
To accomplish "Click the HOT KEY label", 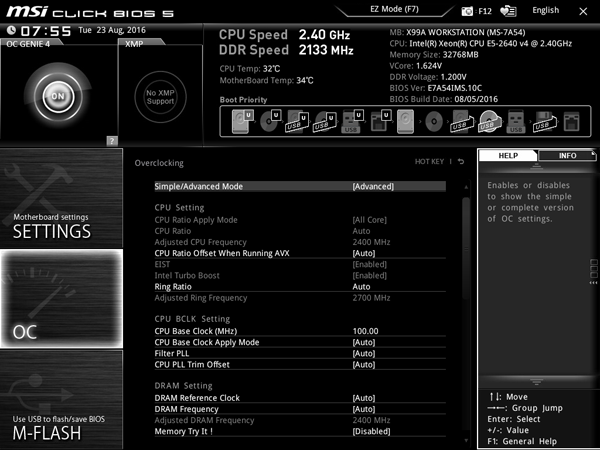I will 429,161.
